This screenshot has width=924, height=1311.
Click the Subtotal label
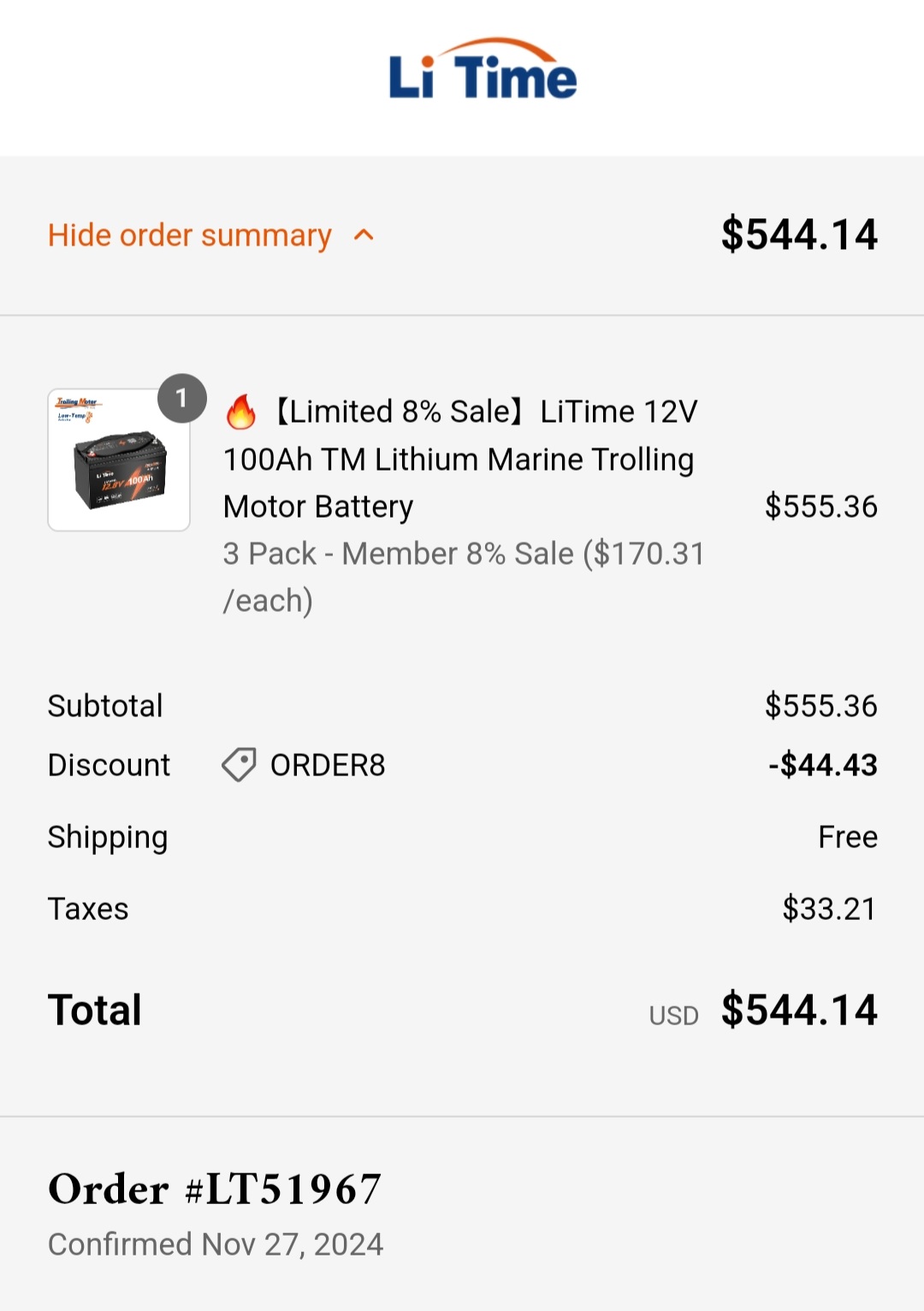click(105, 706)
